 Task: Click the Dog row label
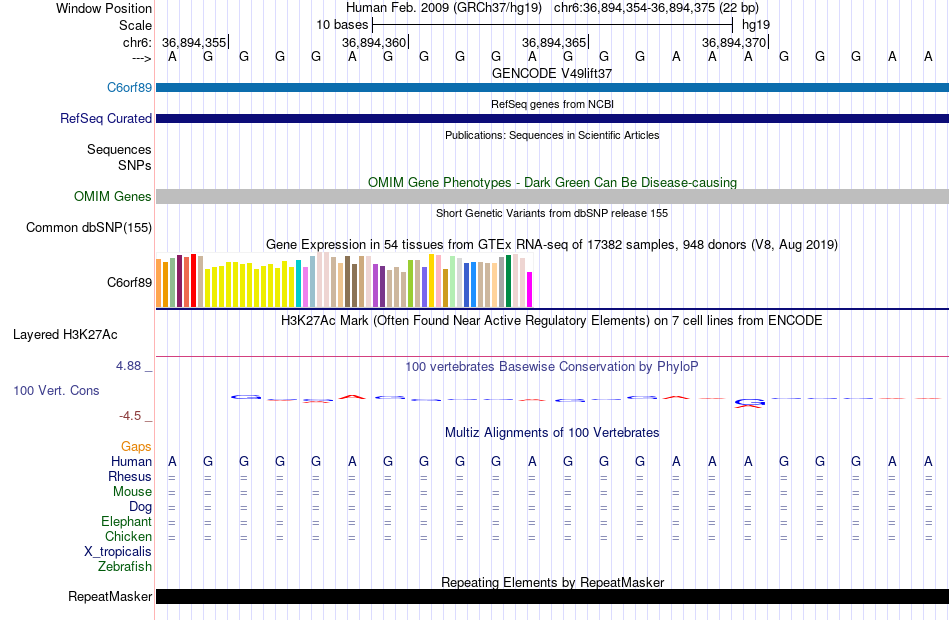140,507
